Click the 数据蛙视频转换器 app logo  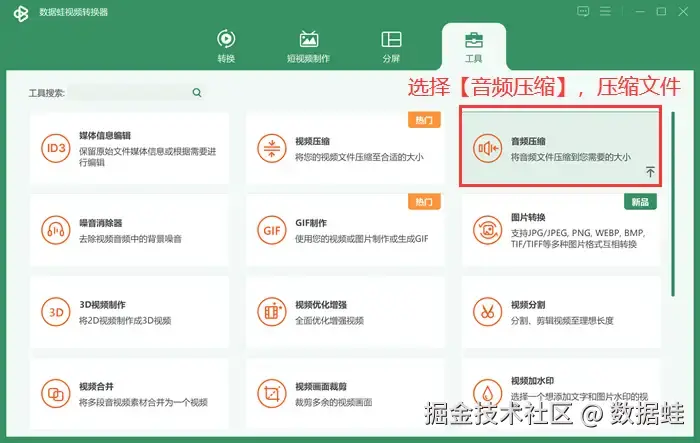(21, 13)
